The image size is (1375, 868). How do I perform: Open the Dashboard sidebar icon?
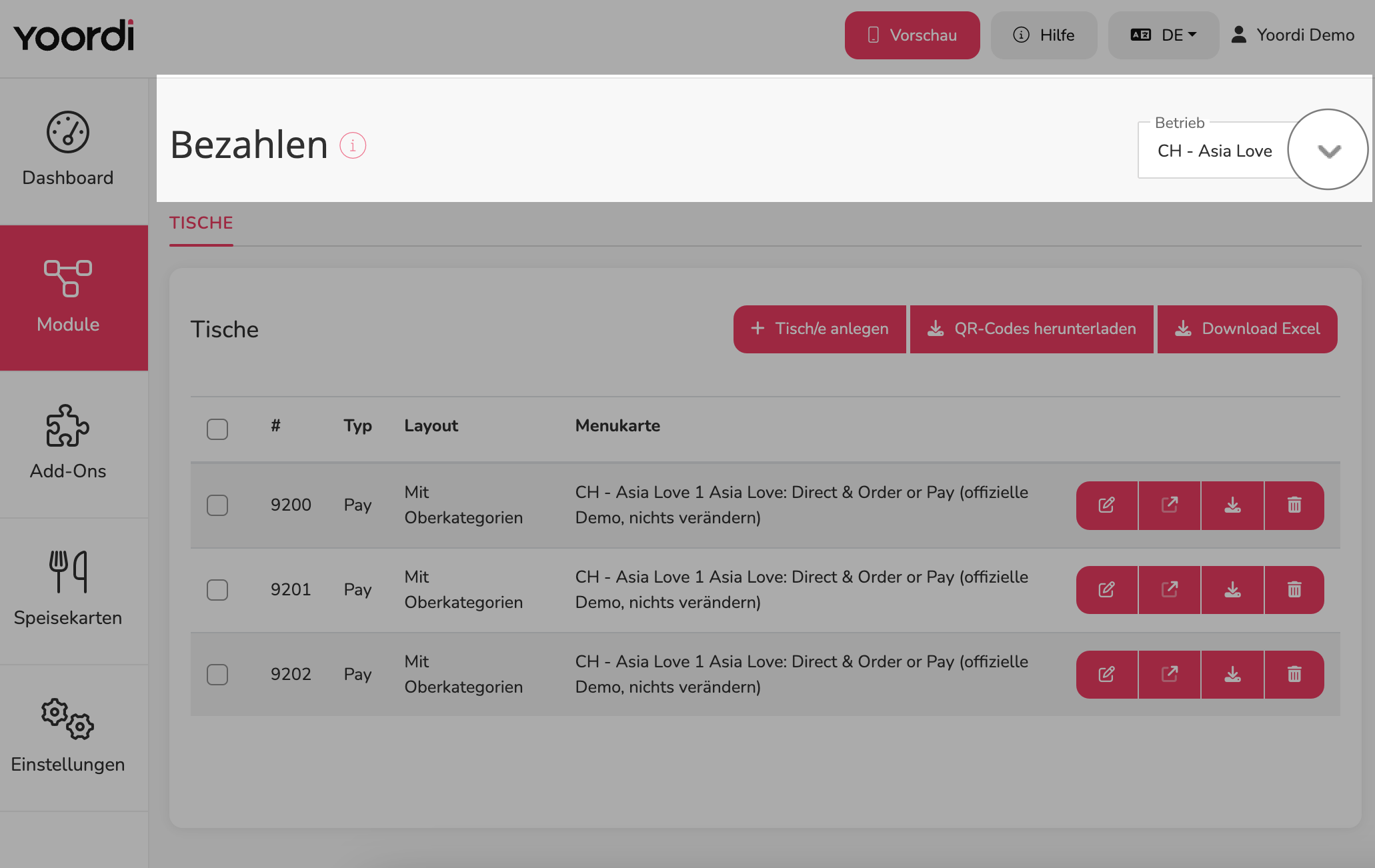68,132
